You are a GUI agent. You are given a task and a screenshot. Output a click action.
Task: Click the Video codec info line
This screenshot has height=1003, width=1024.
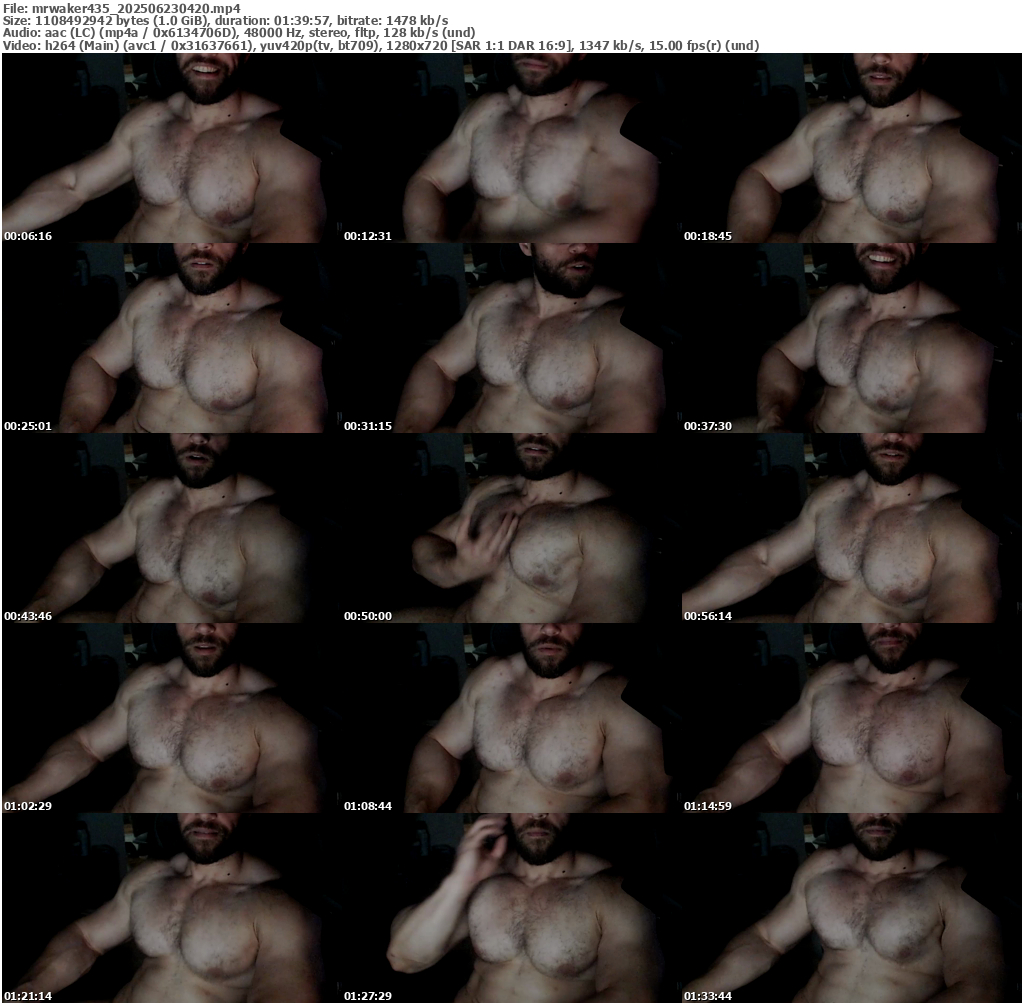coord(381,45)
